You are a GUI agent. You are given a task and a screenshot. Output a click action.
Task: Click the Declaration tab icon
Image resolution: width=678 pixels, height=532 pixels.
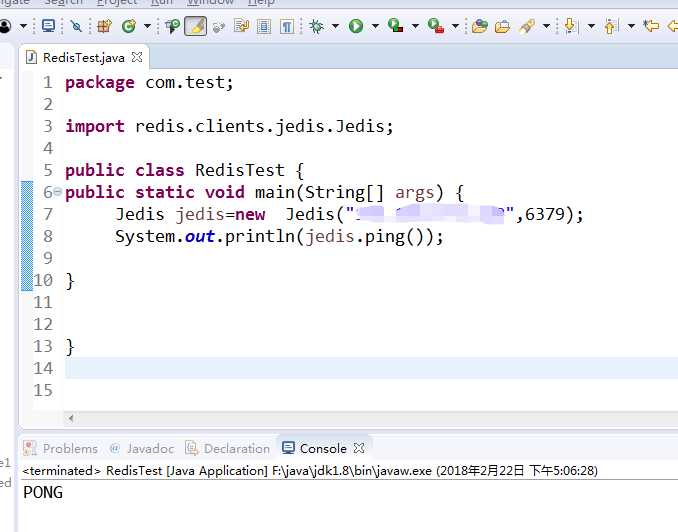coord(192,448)
